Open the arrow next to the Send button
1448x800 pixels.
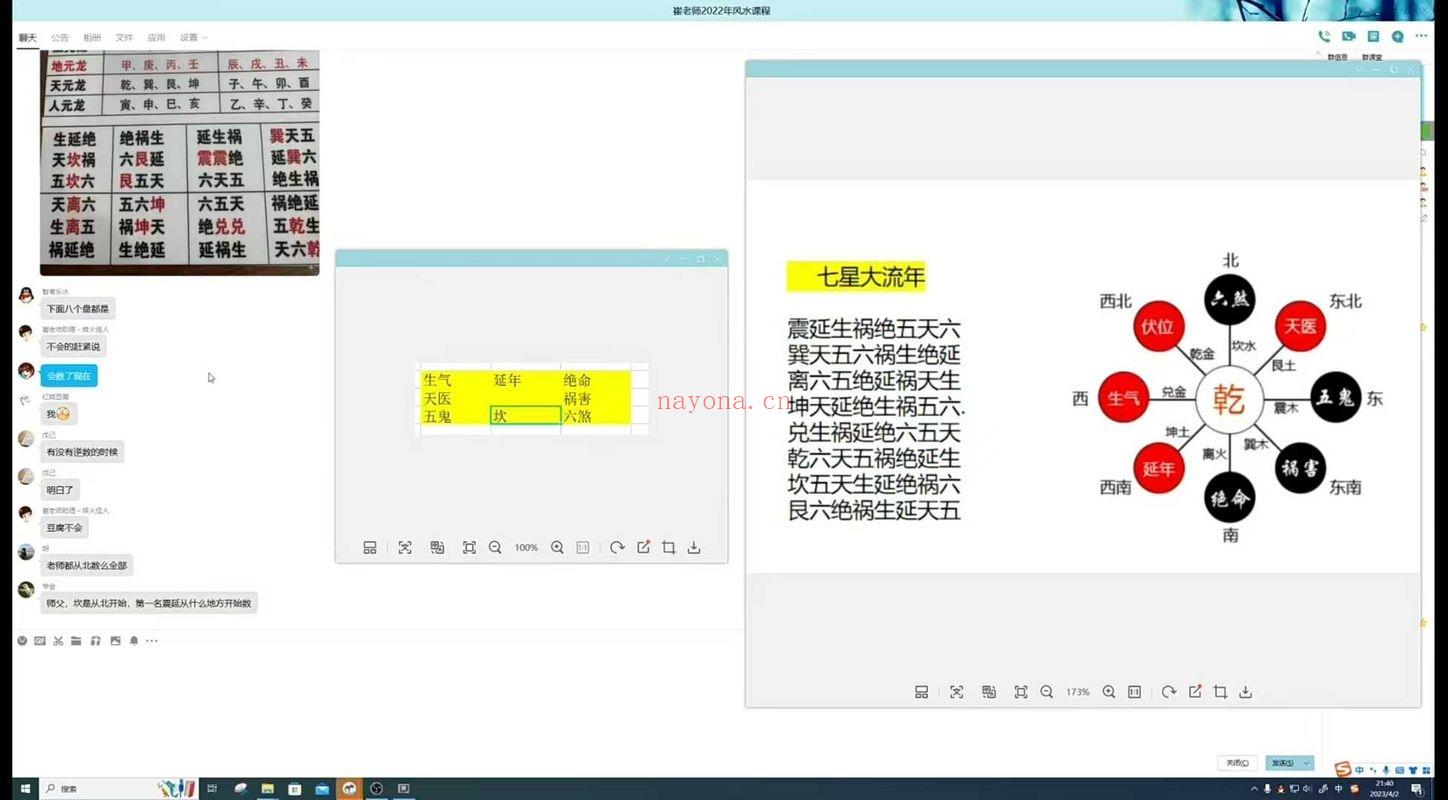(1306, 763)
